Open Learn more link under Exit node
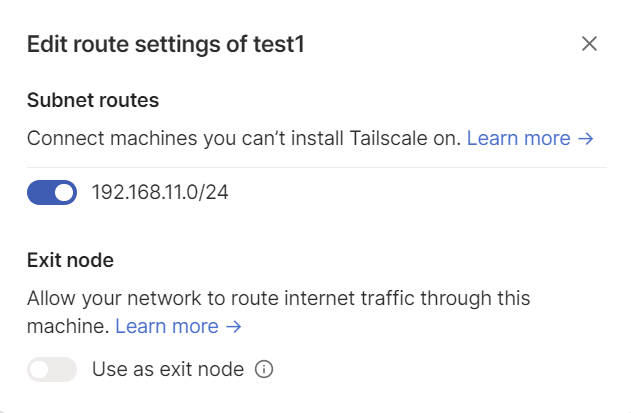This screenshot has height=413, width=631. point(166,326)
